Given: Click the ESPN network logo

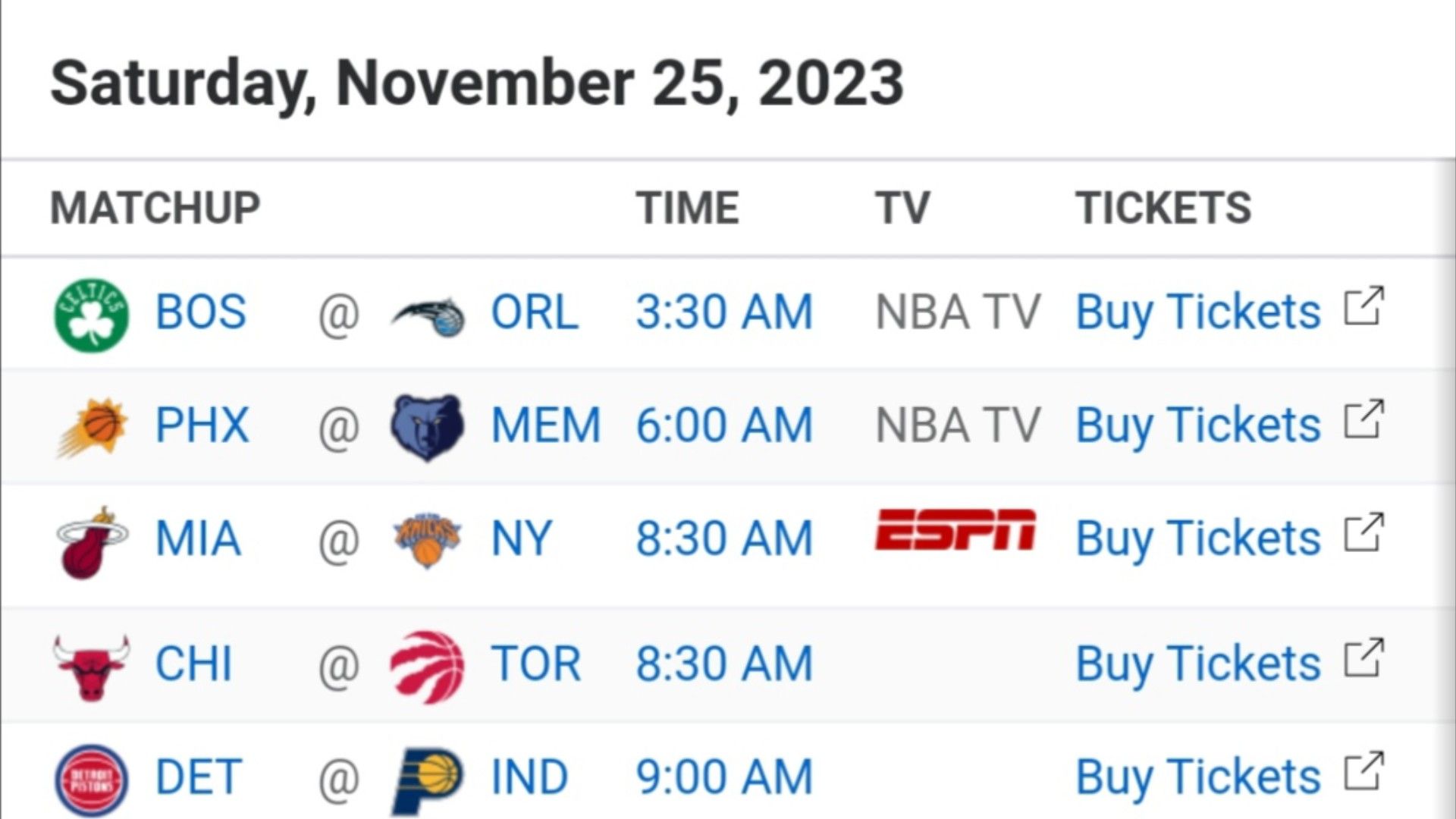Looking at the screenshot, I should click(955, 529).
